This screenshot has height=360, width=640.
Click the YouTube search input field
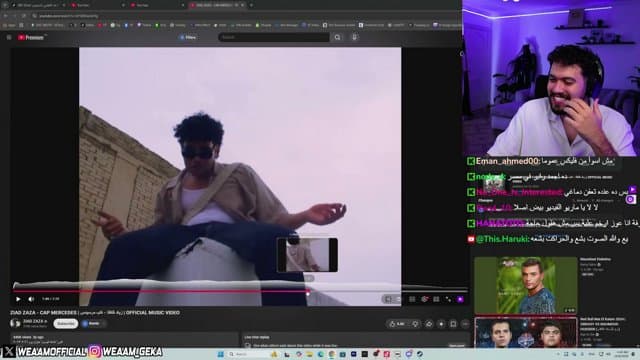[x=274, y=37]
